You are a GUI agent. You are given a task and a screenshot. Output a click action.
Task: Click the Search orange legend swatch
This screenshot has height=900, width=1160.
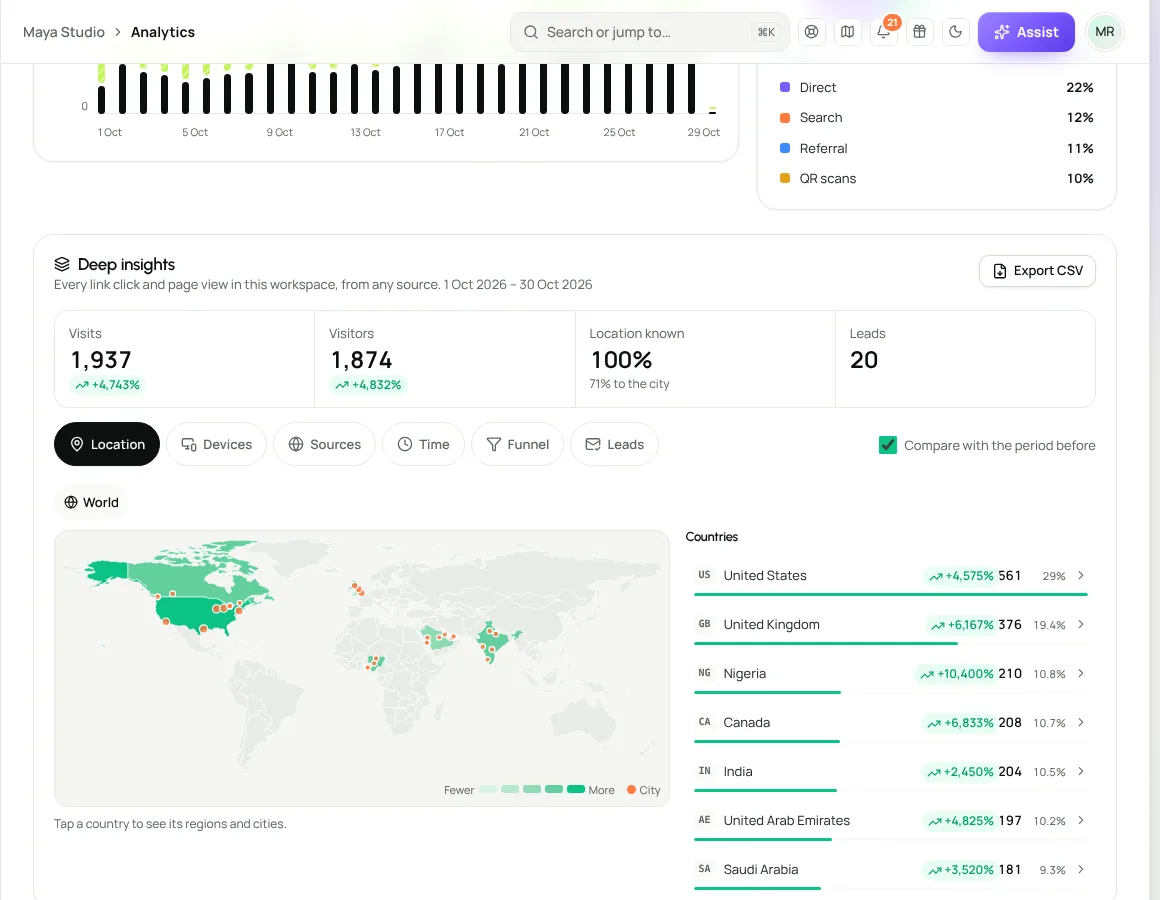tap(785, 118)
